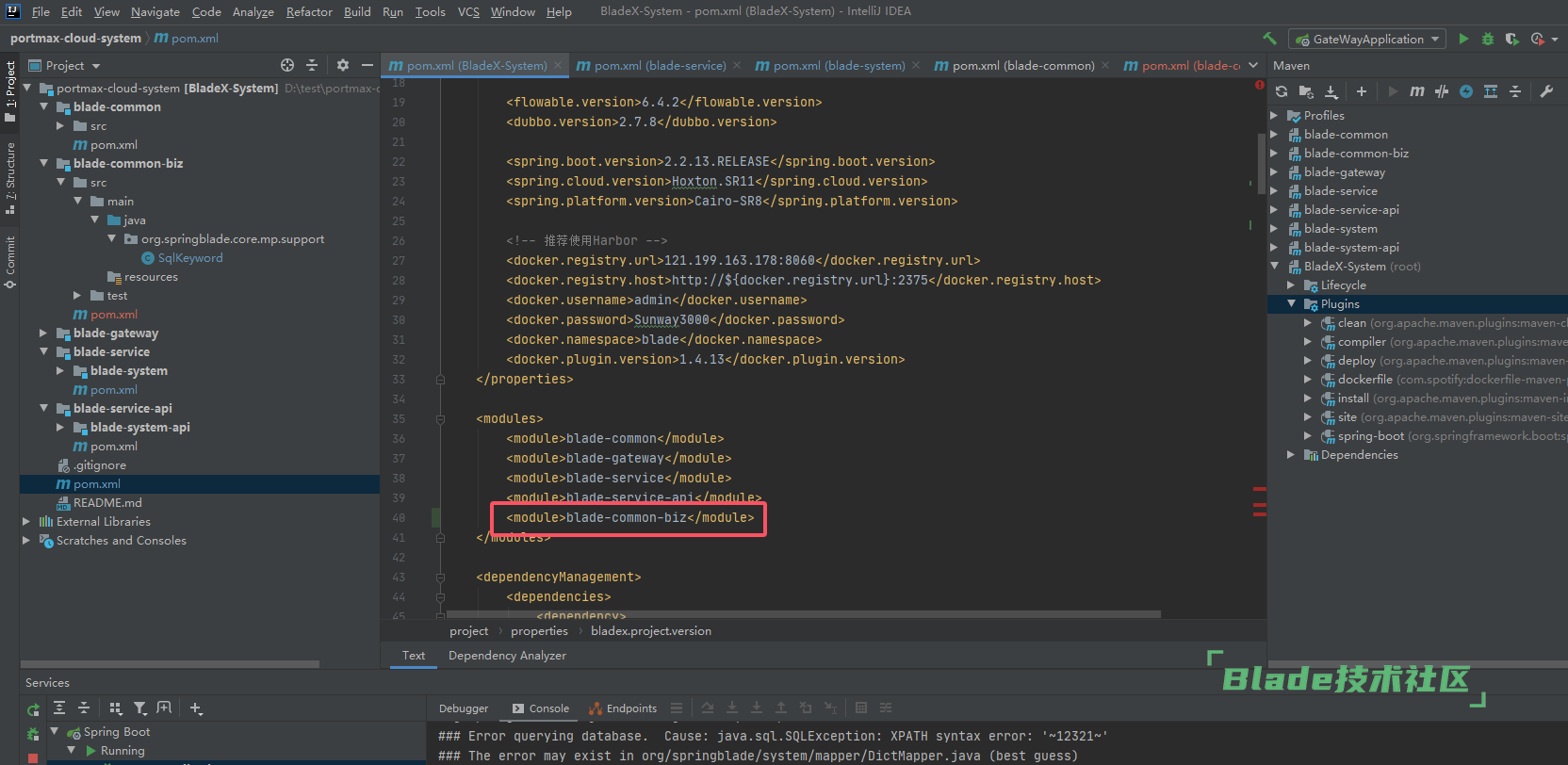Click the editor vertical scrollbar
The width and height of the screenshot is (1568, 765).
(x=1261, y=164)
